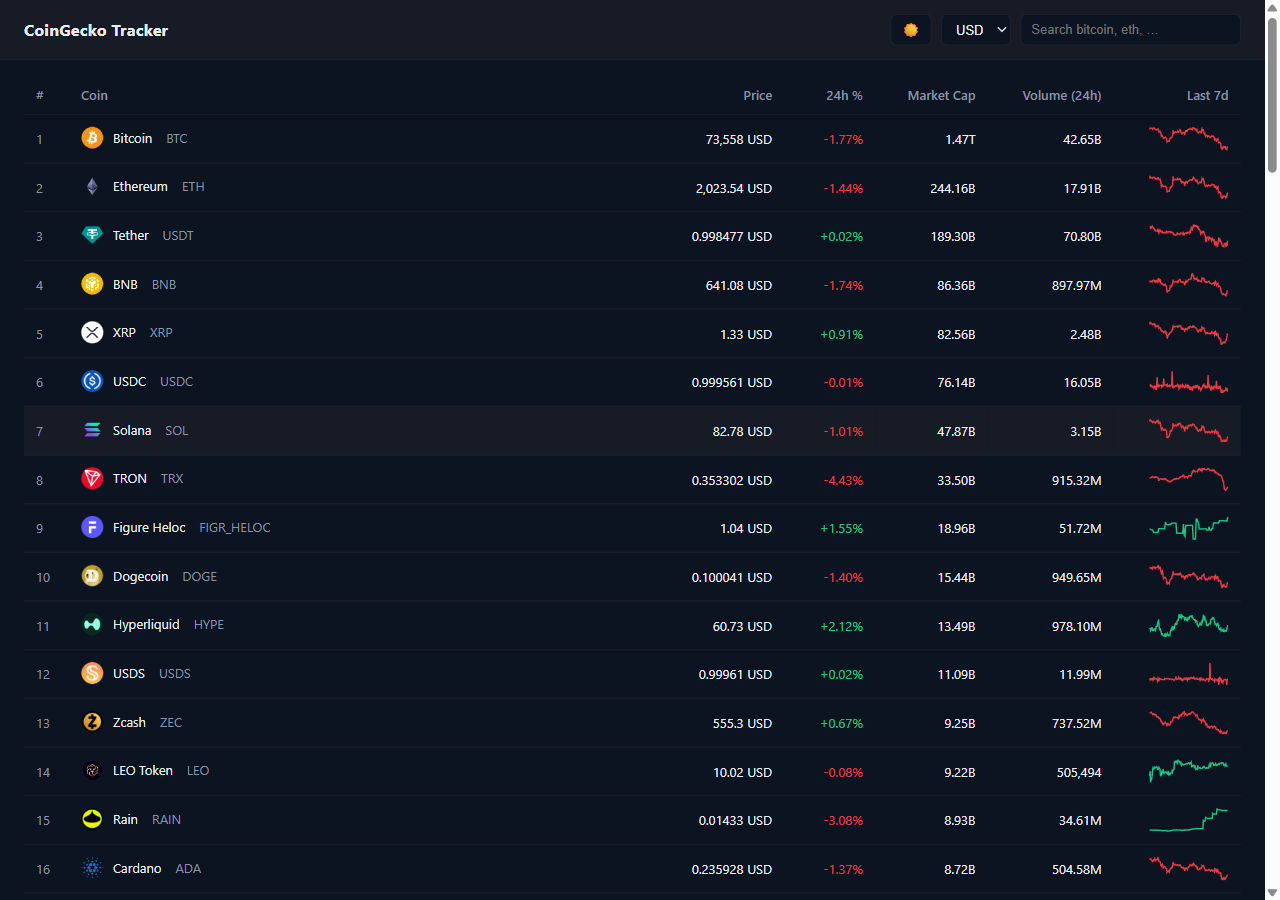The width and height of the screenshot is (1280, 900).
Task: Sort by the Price column header
Action: pyautogui.click(x=758, y=95)
